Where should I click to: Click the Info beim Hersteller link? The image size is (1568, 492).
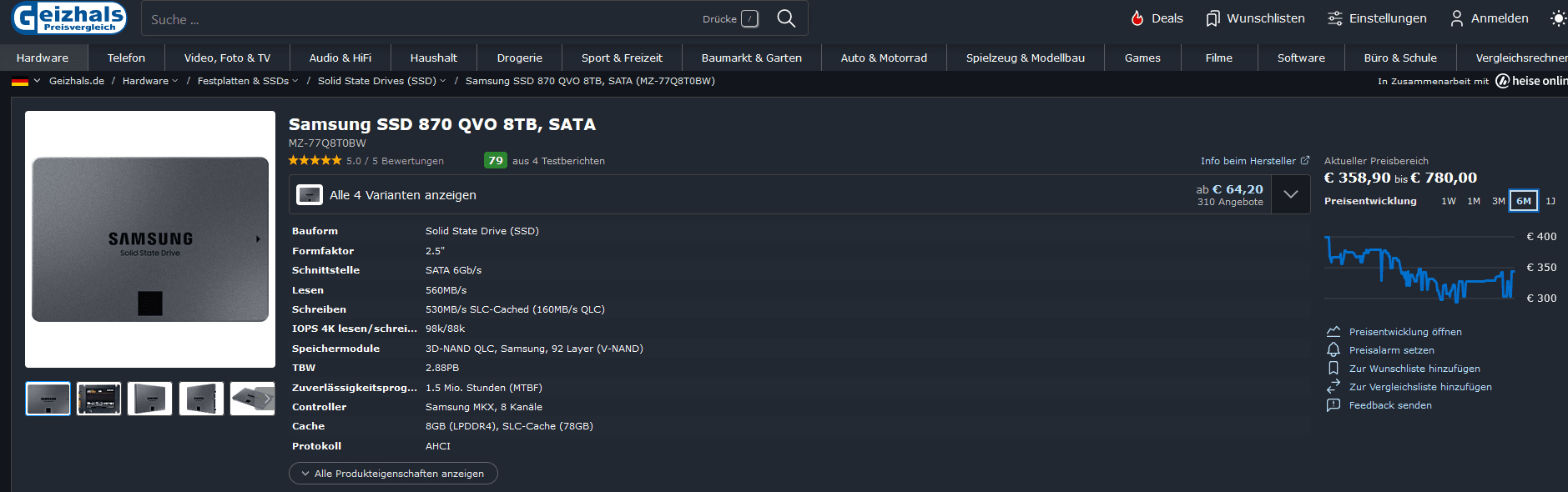coord(1248,161)
